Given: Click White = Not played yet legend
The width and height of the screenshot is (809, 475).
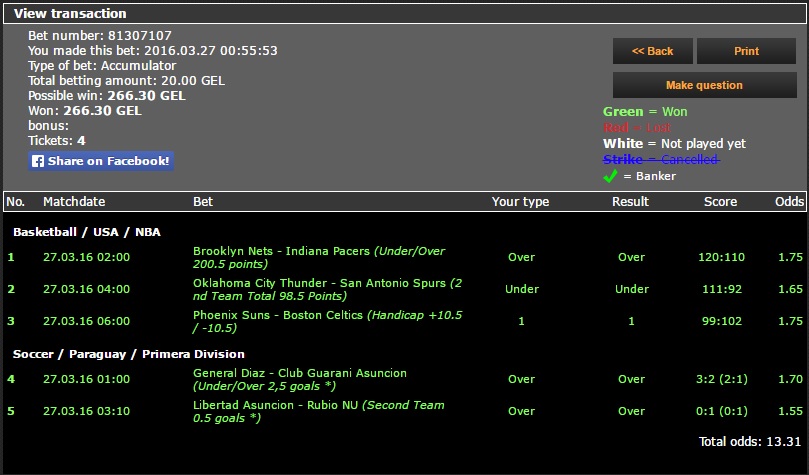Looking at the screenshot, I should point(674,143).
